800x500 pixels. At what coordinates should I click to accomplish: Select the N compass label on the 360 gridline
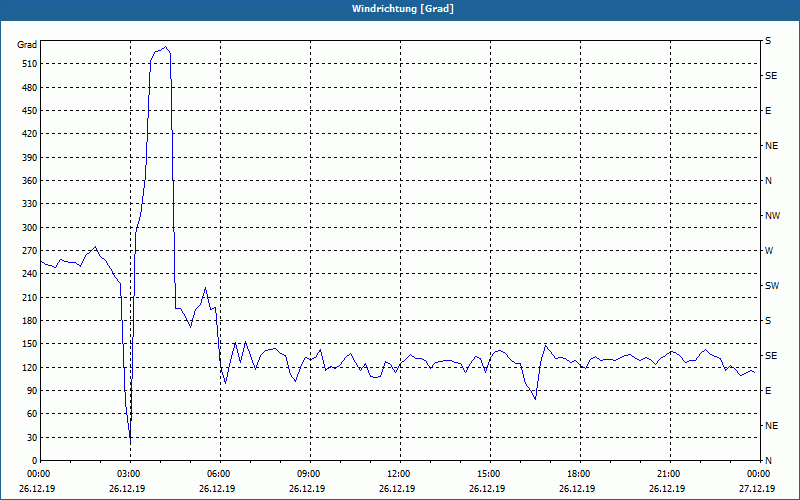(x=769, y=181)
